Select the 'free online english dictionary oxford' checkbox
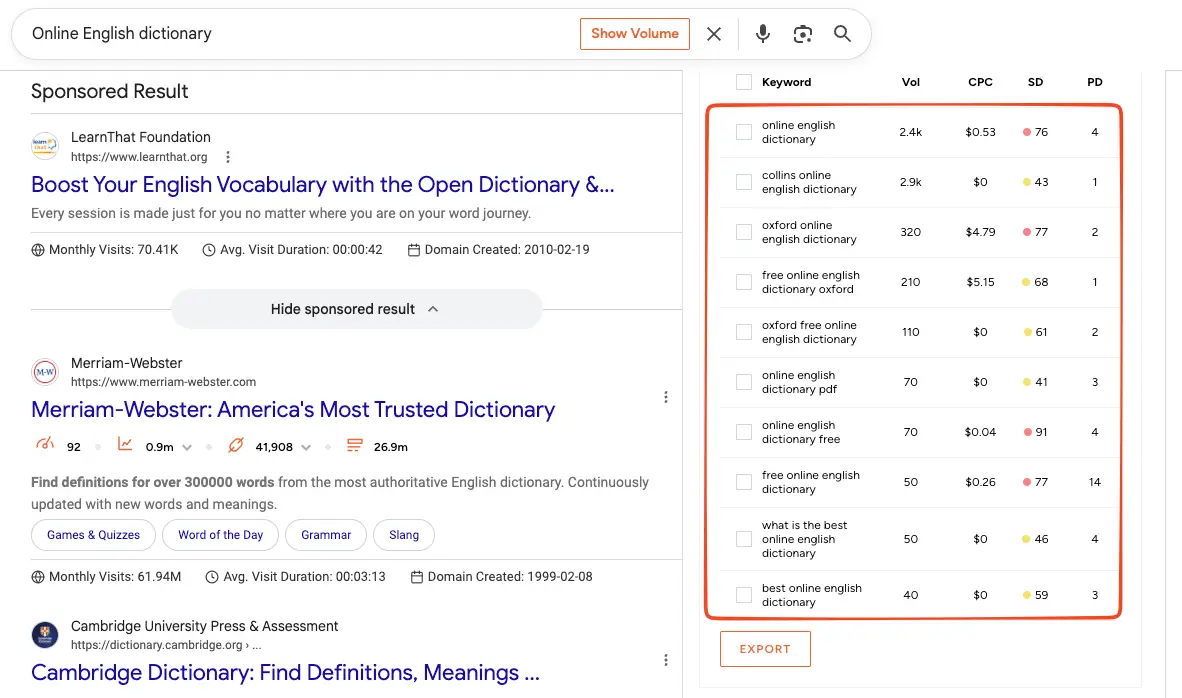This screenshot has height=698, width=1182. tap(744, 282)
